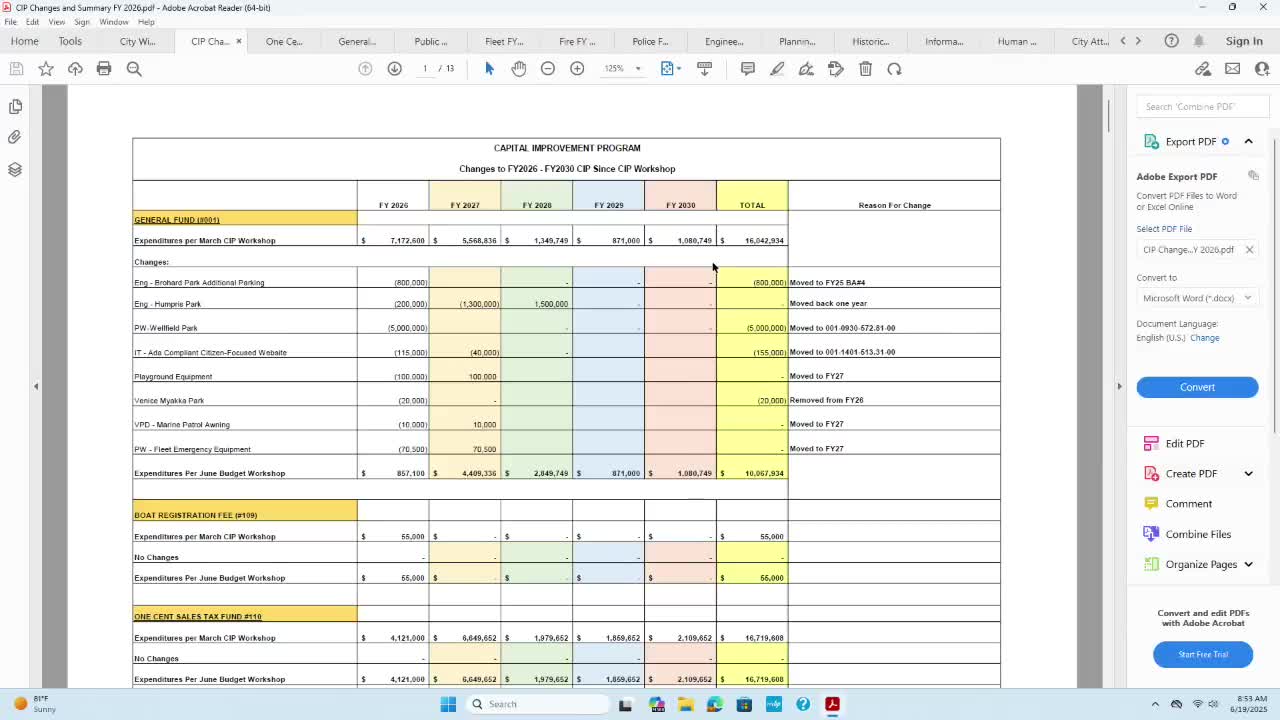Bookmark the document with the star icon
Screen dimensions: 1280x720
point(46,69)
